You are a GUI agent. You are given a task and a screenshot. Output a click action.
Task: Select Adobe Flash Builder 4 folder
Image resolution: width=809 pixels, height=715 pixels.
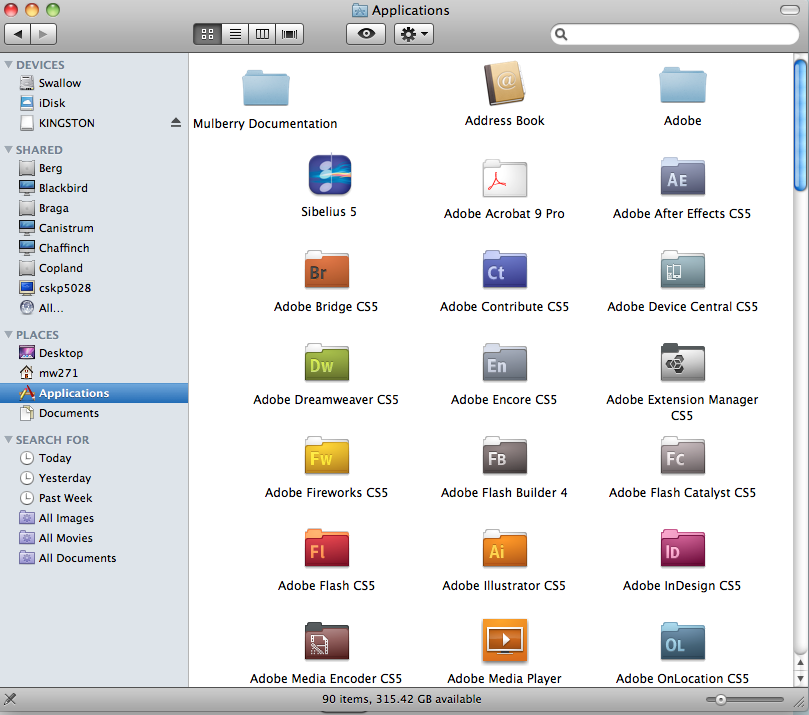504,455
